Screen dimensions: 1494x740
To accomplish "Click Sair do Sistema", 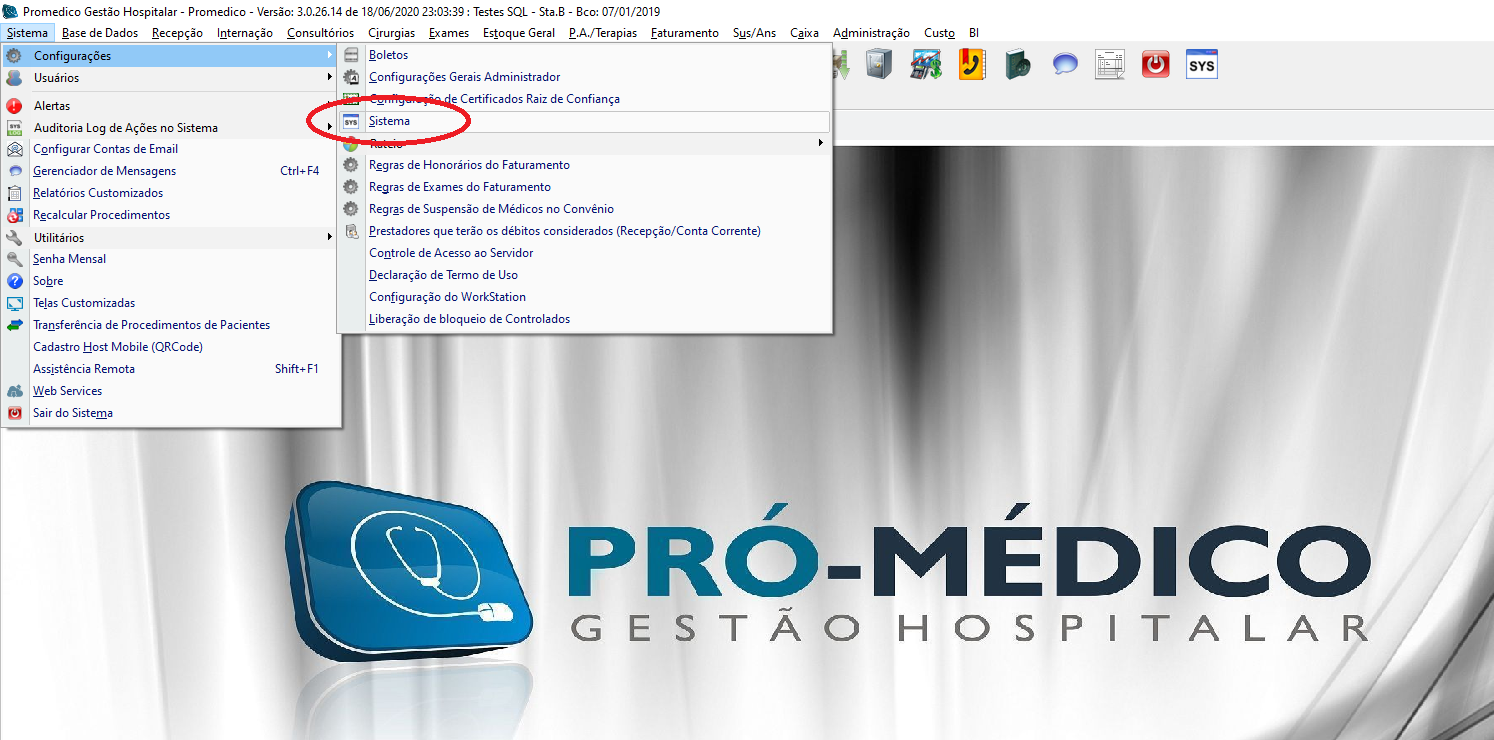I will [x=170, y=413].
